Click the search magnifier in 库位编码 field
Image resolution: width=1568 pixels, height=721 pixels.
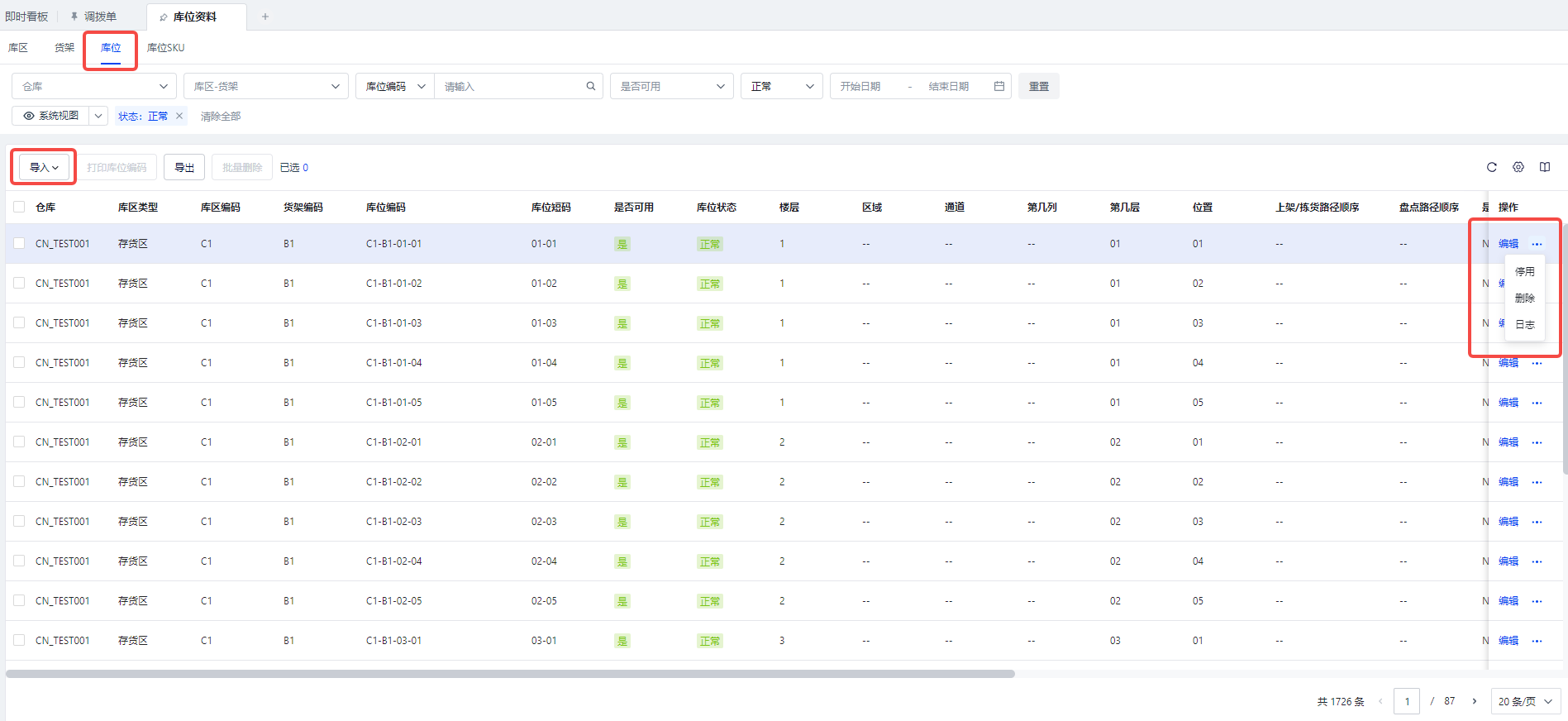pyautogui.click(x=591, y=86)
